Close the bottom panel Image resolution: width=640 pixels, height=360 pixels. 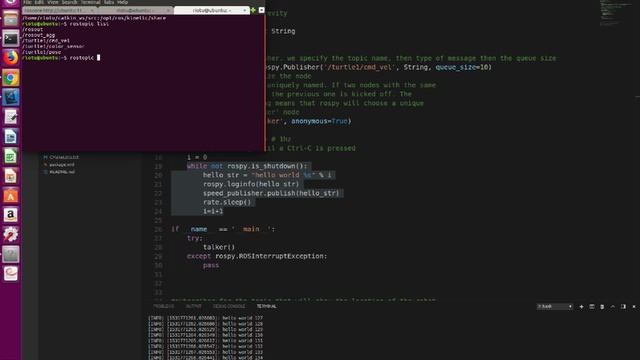[634, 307]
